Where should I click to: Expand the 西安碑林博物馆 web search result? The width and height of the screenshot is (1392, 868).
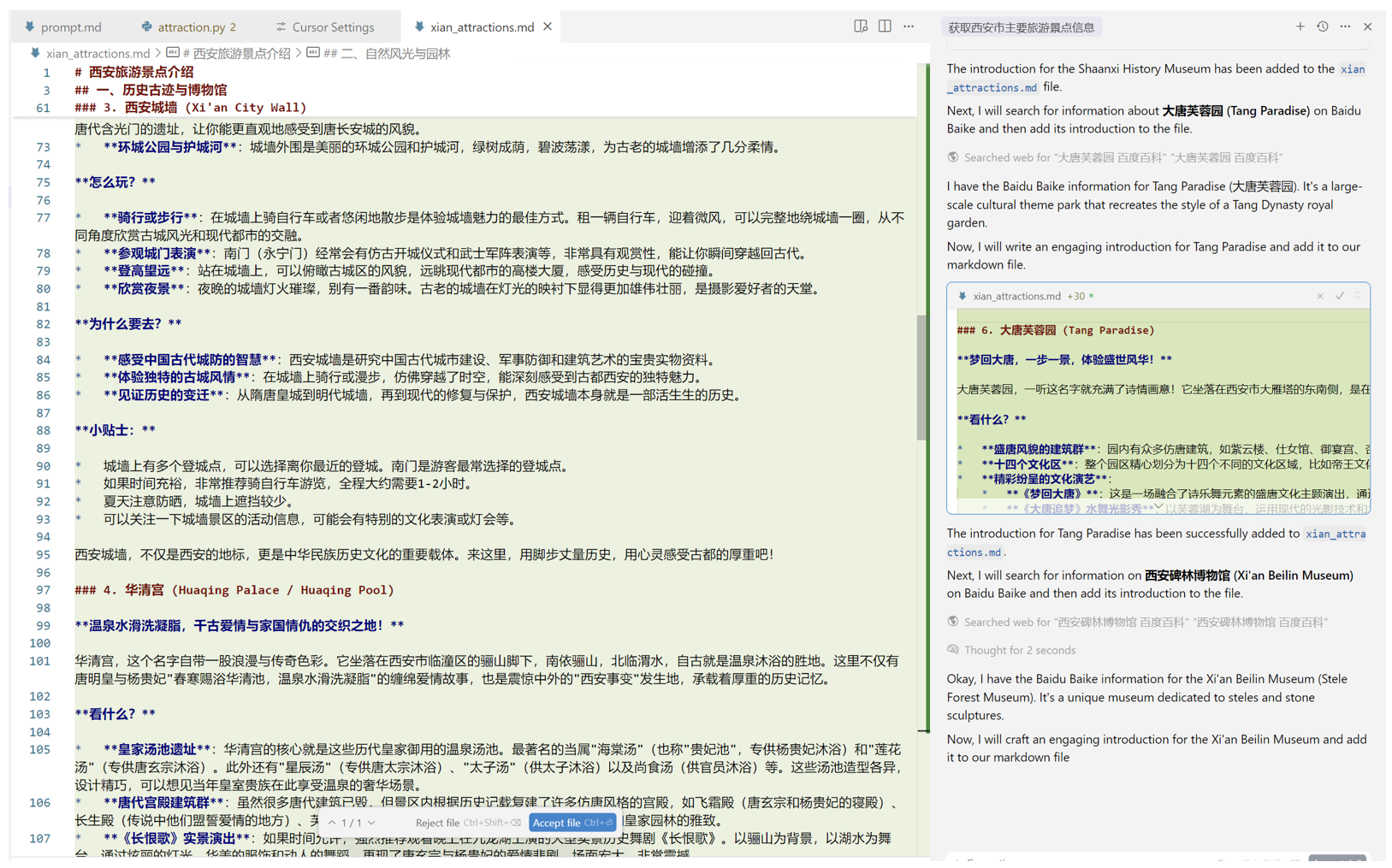pyautogui.click(x=1146, y=622)
